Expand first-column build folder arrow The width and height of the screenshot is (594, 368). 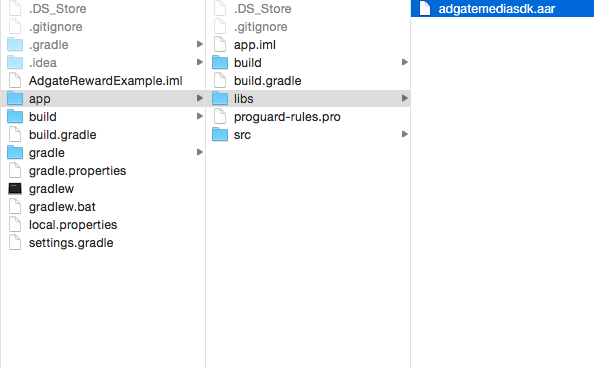(200, 116)
